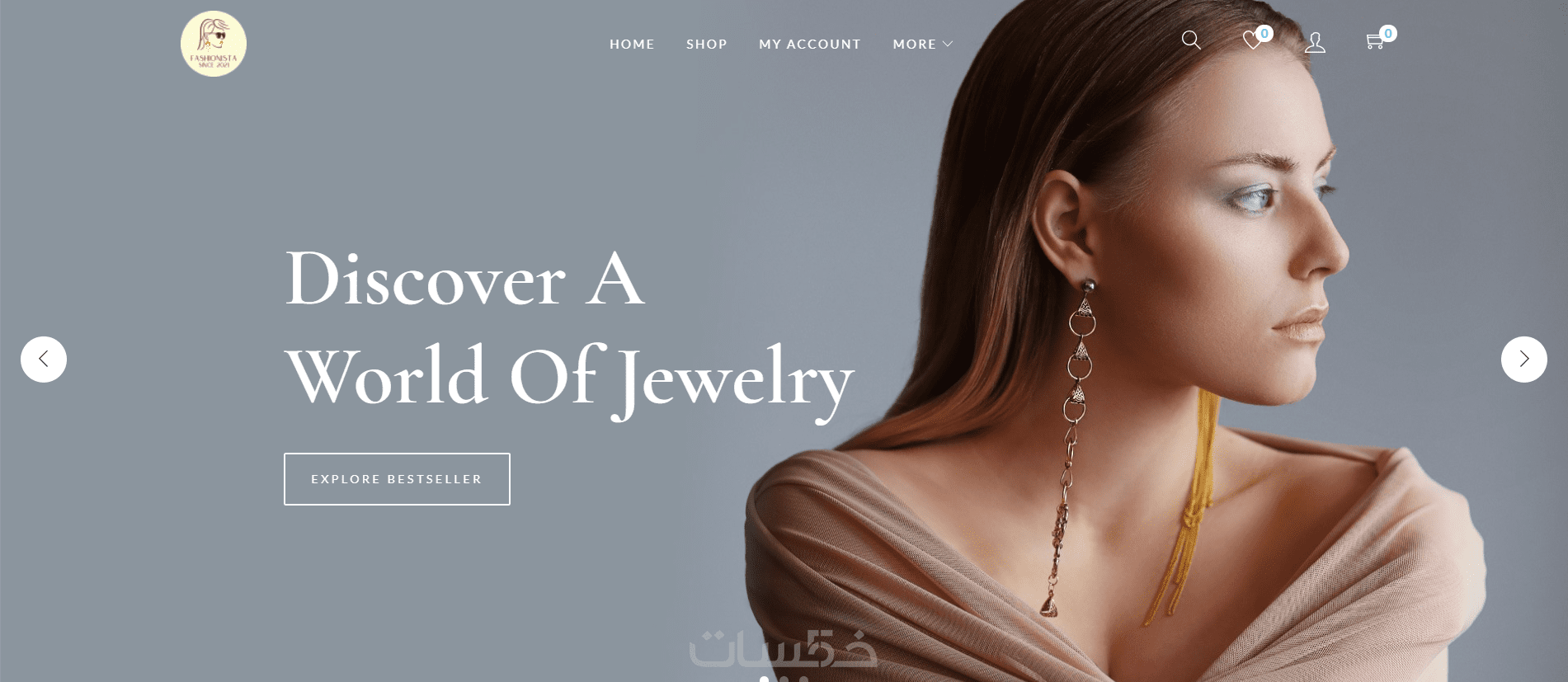The width and height of the screenshot is (1568, 682).
Task: Open the shopping cart icon
Action: click(1374, 41)
